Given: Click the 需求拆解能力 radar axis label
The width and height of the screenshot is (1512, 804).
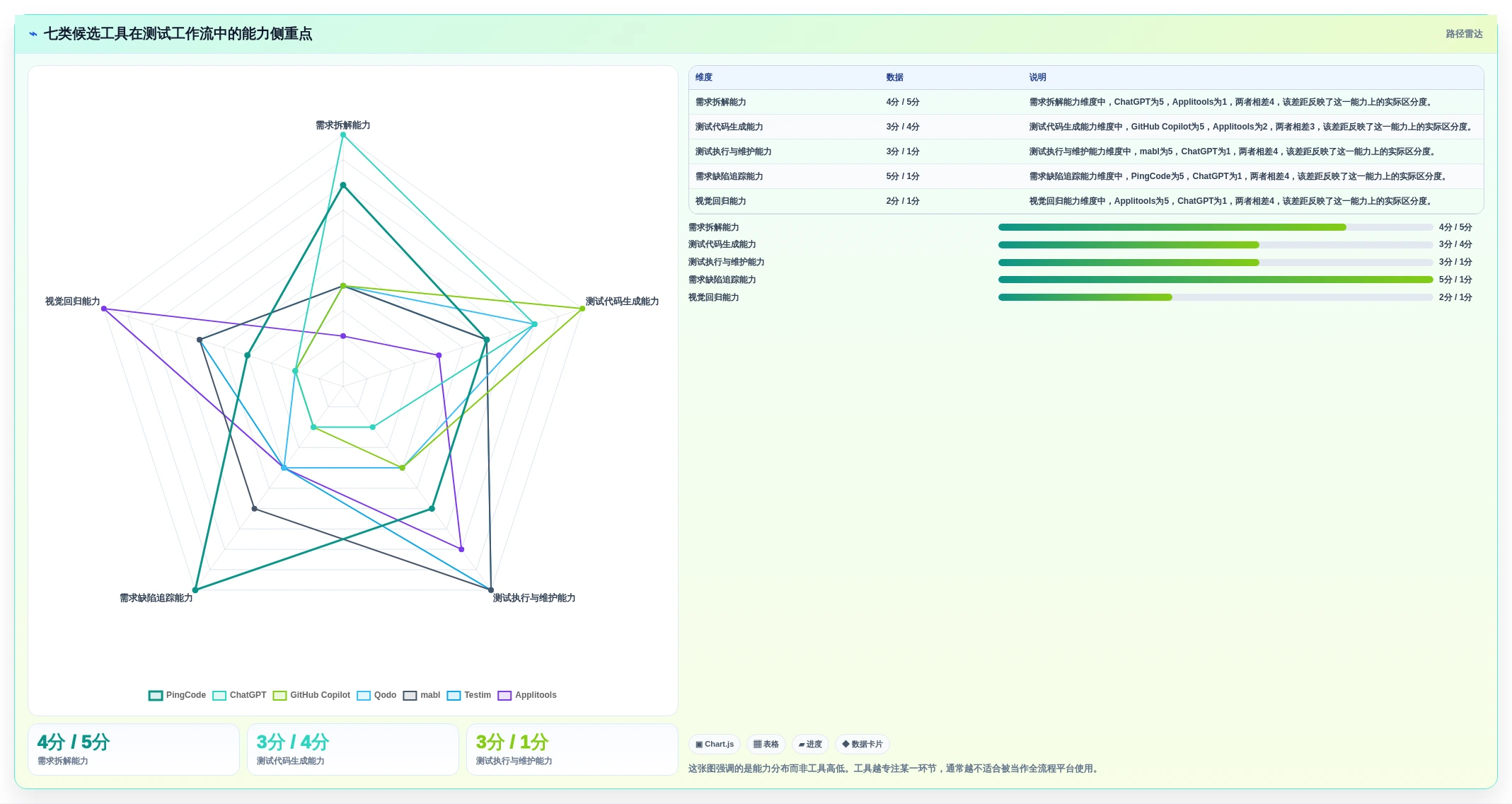Looking at the screenshot, I should (343, 125).
